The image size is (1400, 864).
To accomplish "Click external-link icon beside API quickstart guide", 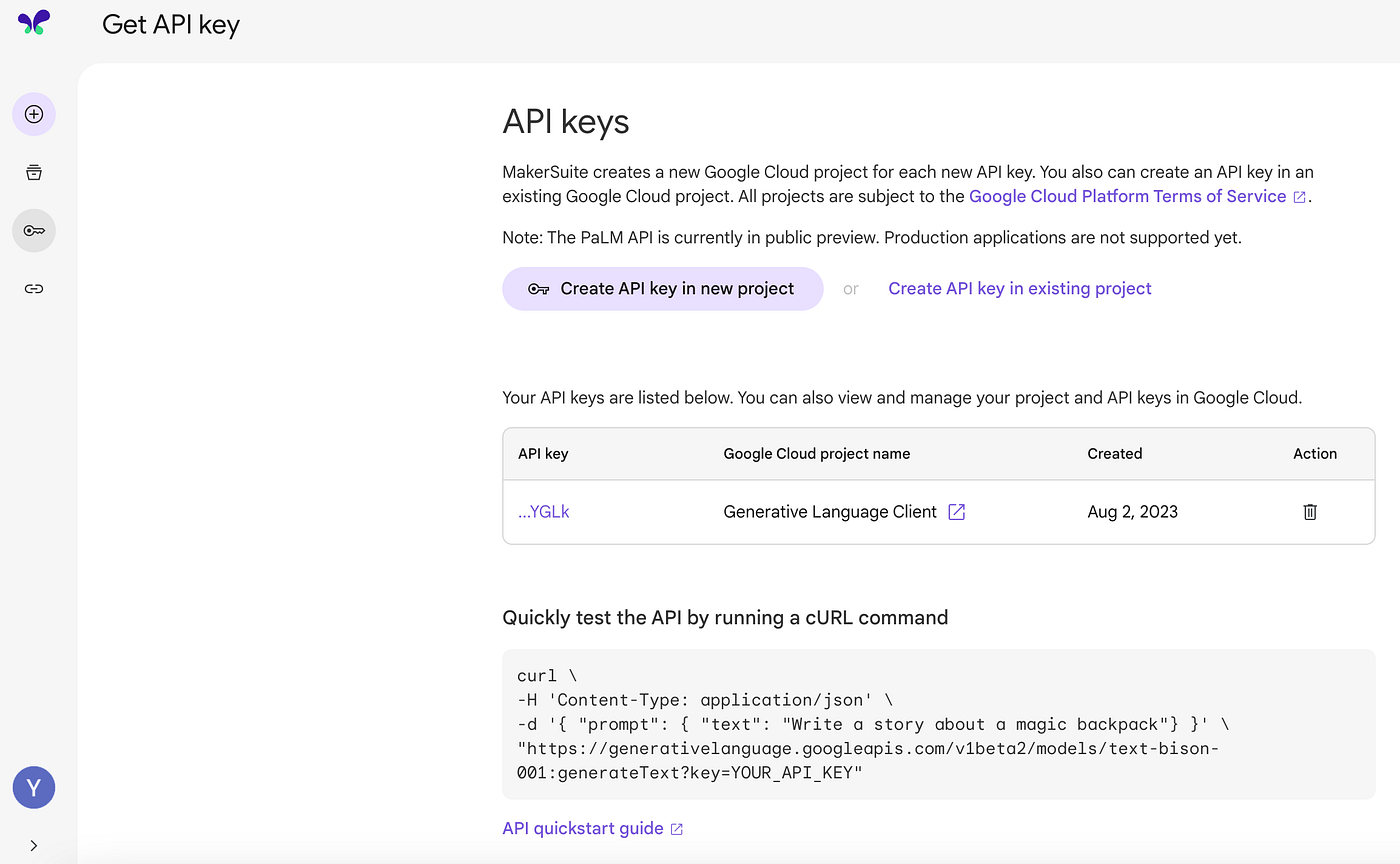I will tap(677, 829).
